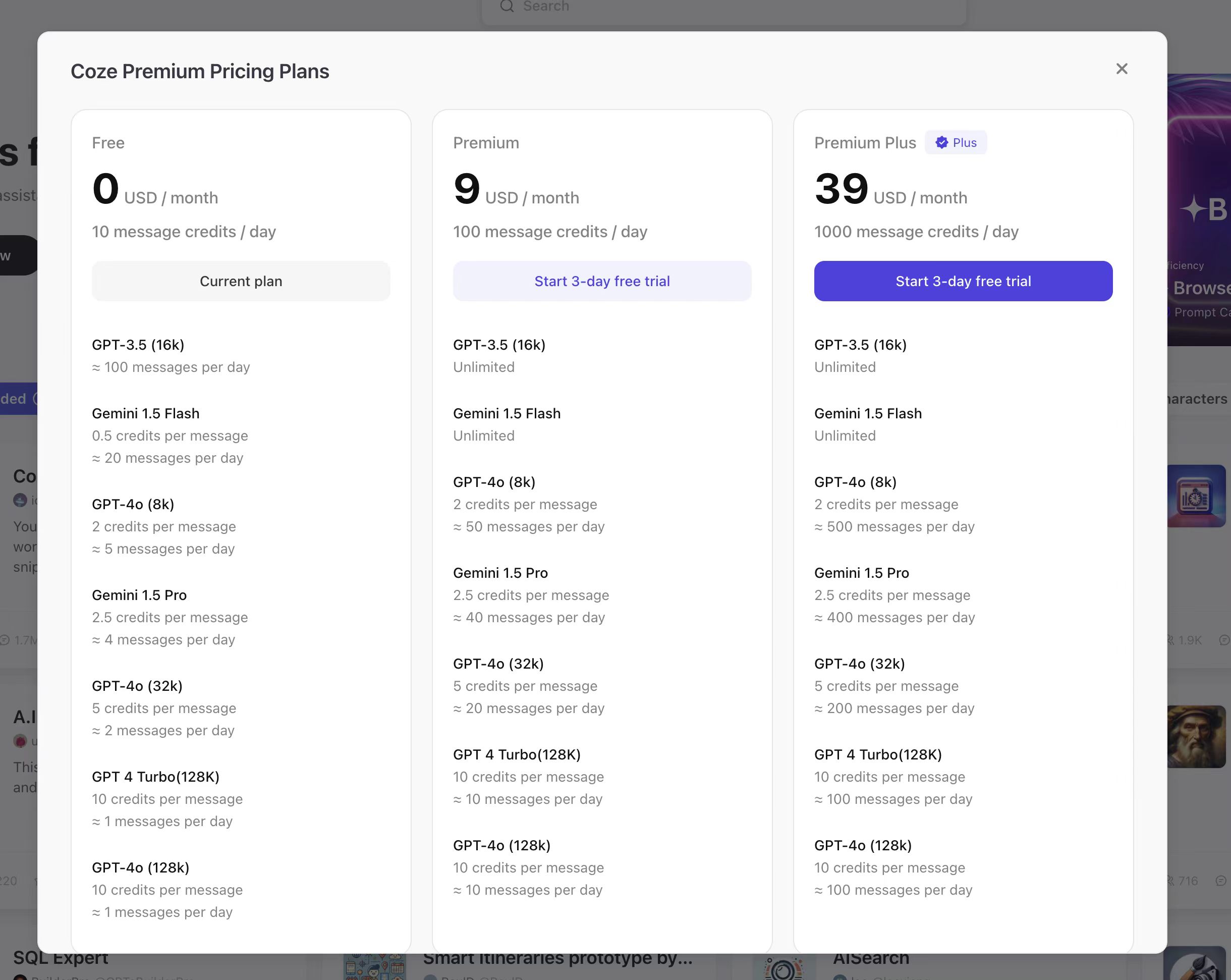Click '100 message credits / day' text
Viewport: 1231px width, 980px height.
click(550, 232)
